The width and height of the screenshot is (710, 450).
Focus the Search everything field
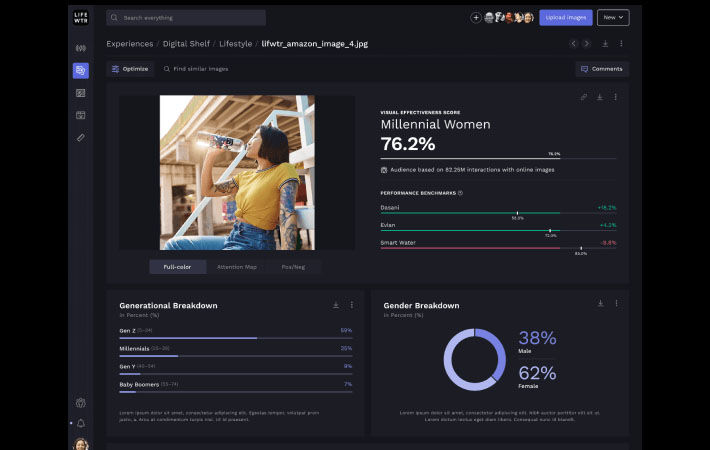pyautogui.click(x=186, y=18)
